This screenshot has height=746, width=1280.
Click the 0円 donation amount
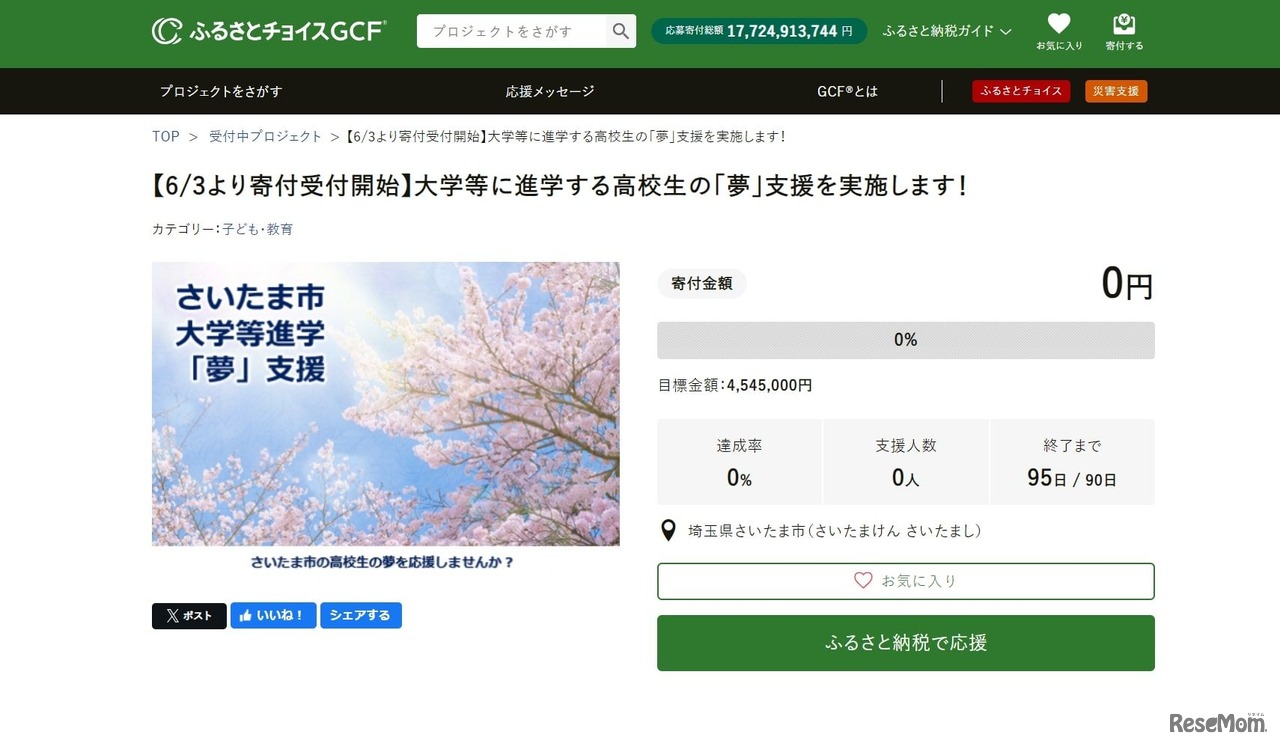1127,284
